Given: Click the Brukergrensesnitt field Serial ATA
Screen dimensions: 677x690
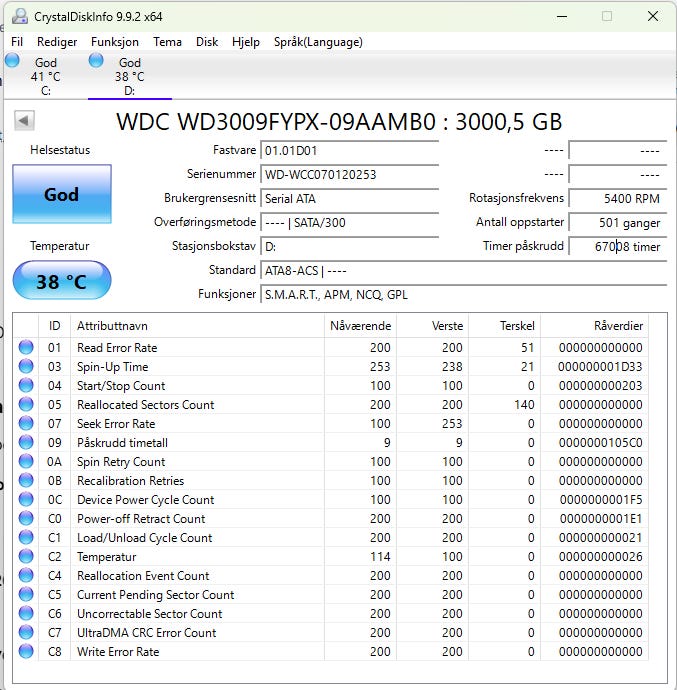Looking at the screenshot, I should [350, 198].
